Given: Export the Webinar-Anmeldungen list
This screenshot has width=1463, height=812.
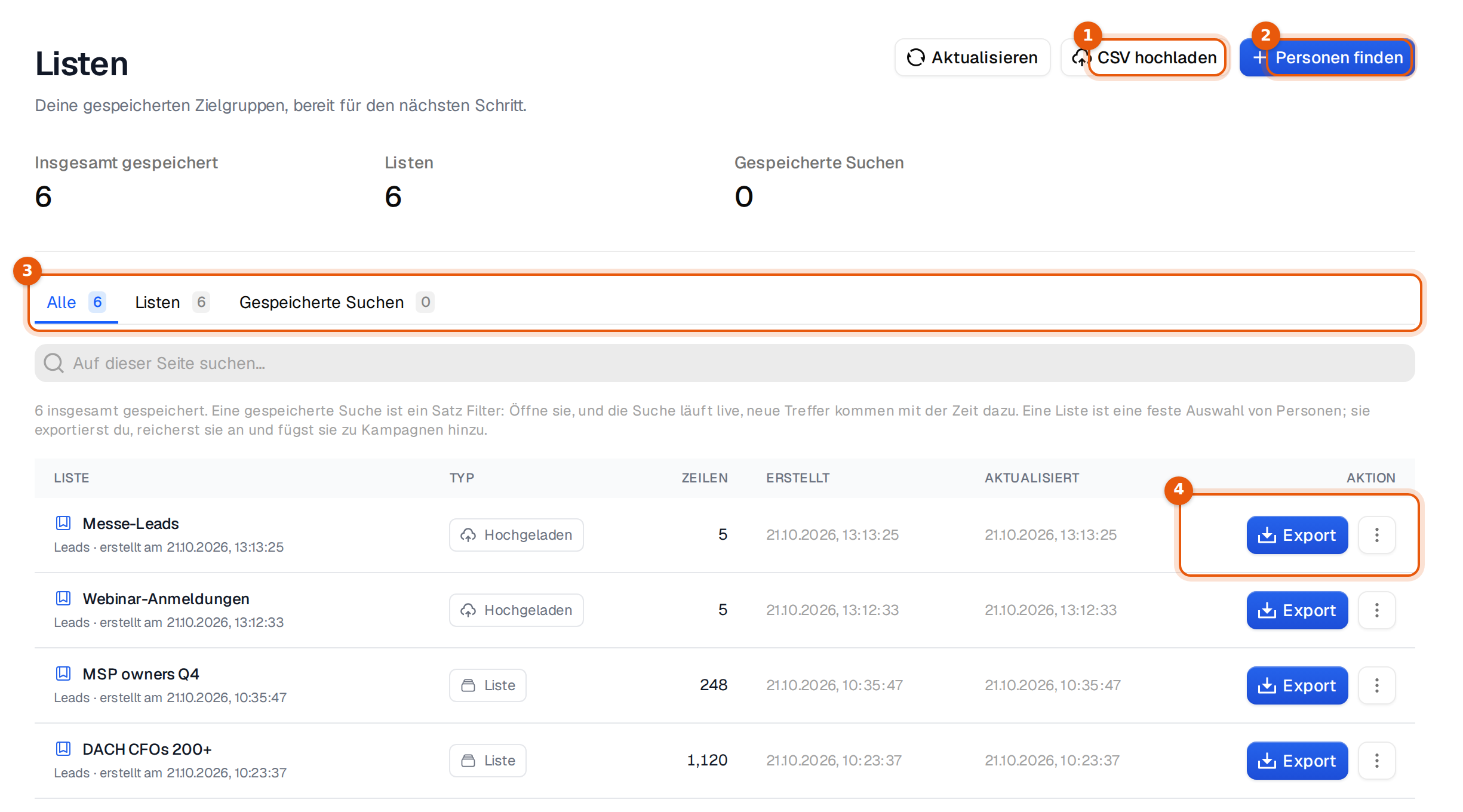Looking at the screenshot, I should tap(1297, 610).
